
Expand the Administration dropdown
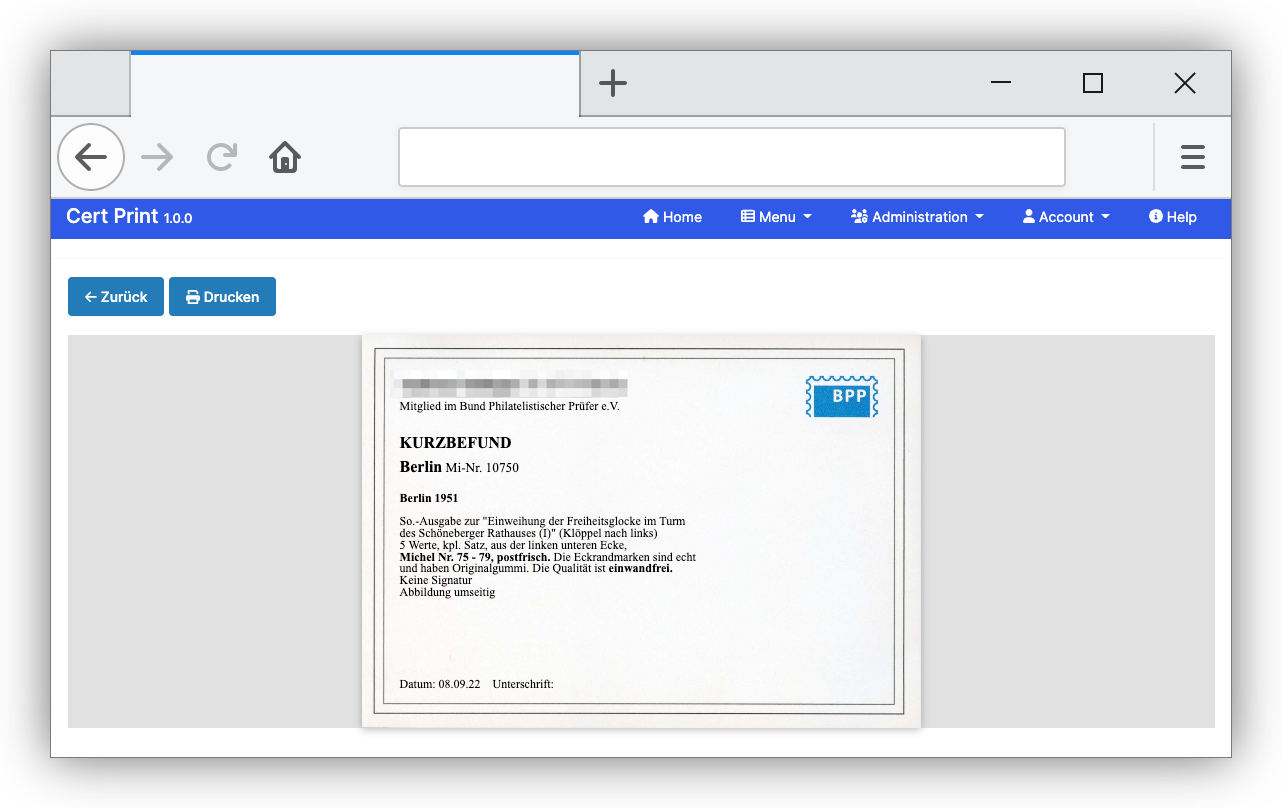point(917,217)
